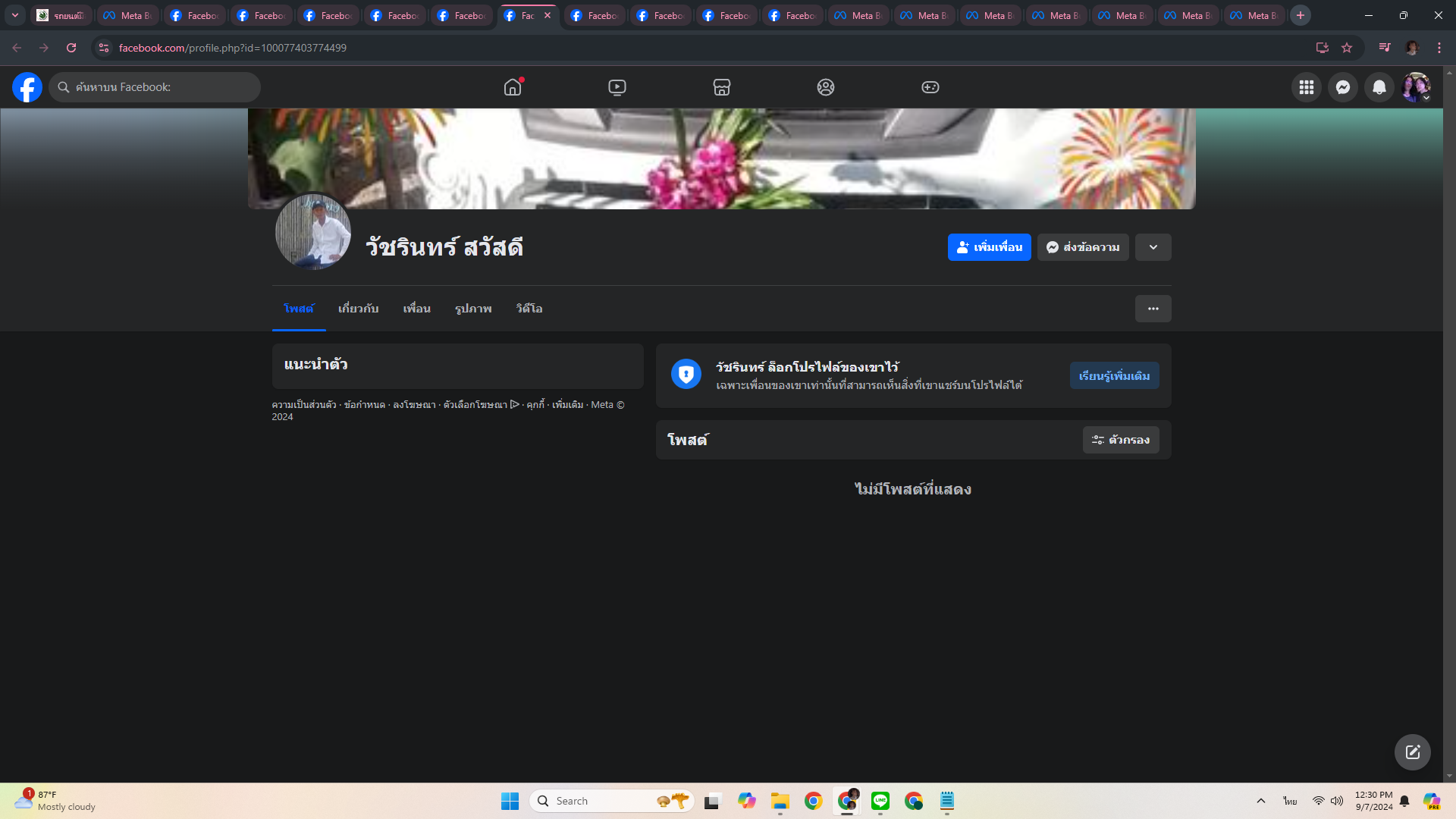Click the เพิ่มเพื่อน add friend button

[989, 247]
